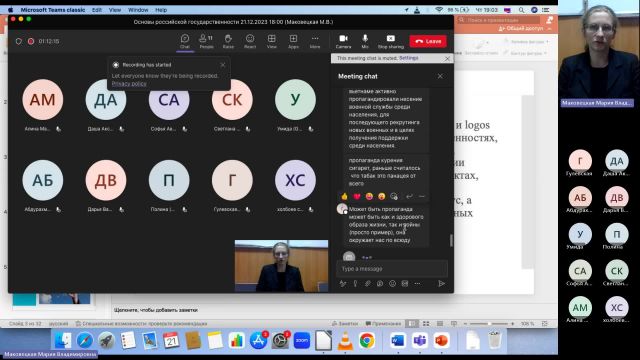This screenshot has width=640, height=360.
Task: Attach a file with paperclip icon
Action: (367, 284)
